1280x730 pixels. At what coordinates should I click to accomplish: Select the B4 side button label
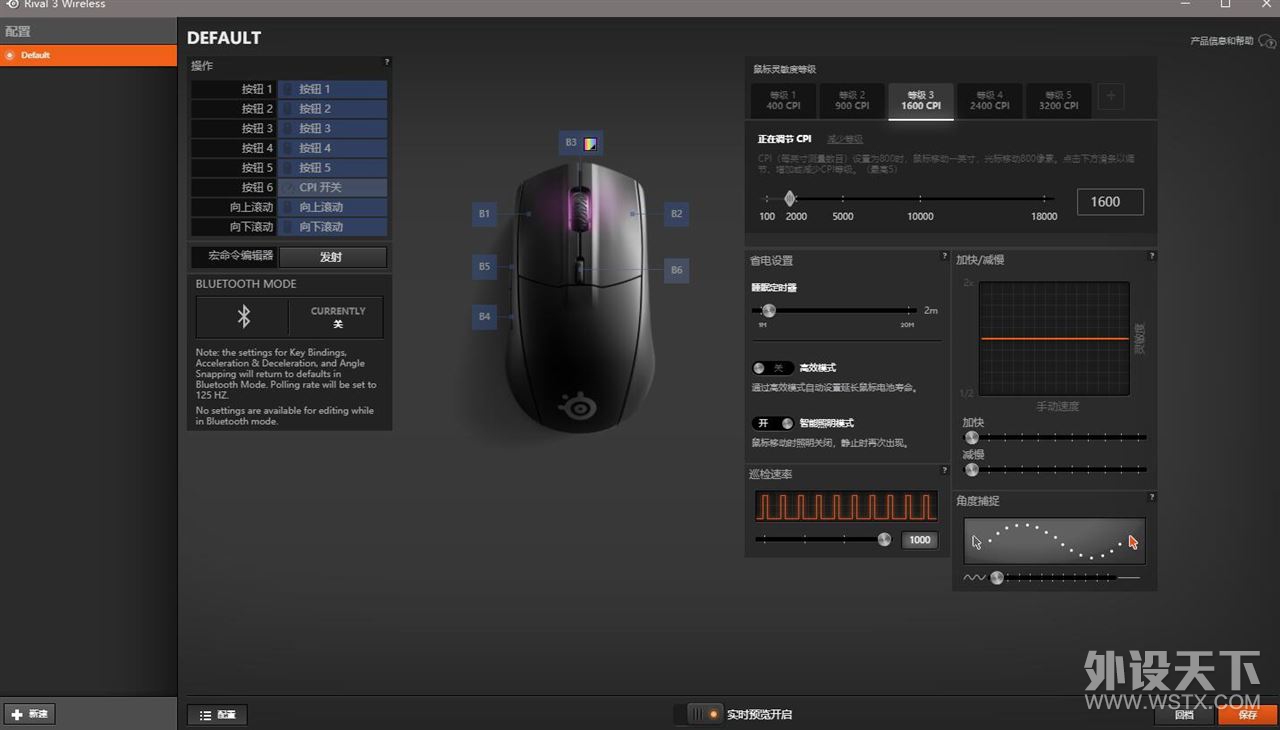484,317
